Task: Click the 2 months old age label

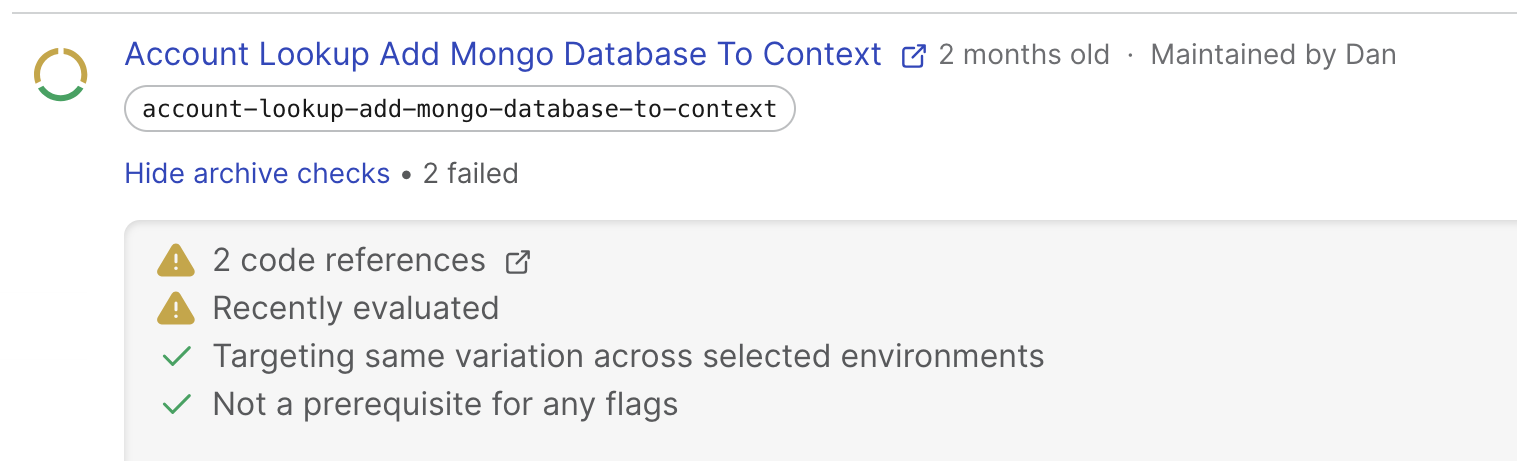Action: (x=1024, y=54)
